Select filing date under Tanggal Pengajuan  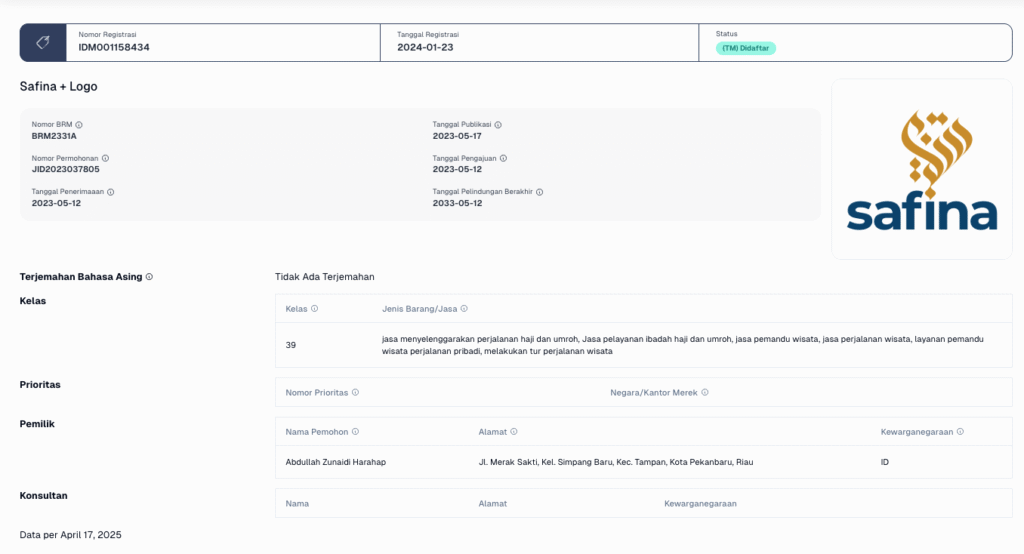(457, 169)
